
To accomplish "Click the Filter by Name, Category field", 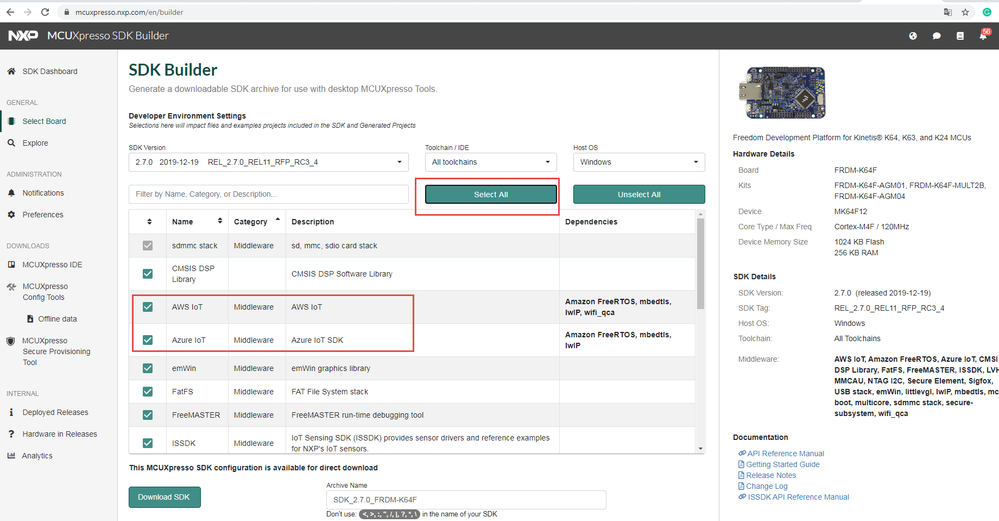I will click(x=268, y=194).
